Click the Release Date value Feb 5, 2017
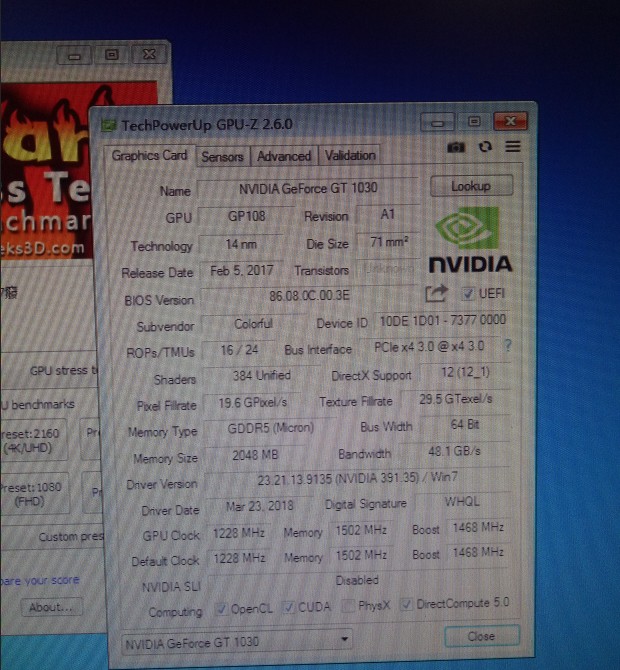Viewport: 620px width, 670px height. pos(241,270)
